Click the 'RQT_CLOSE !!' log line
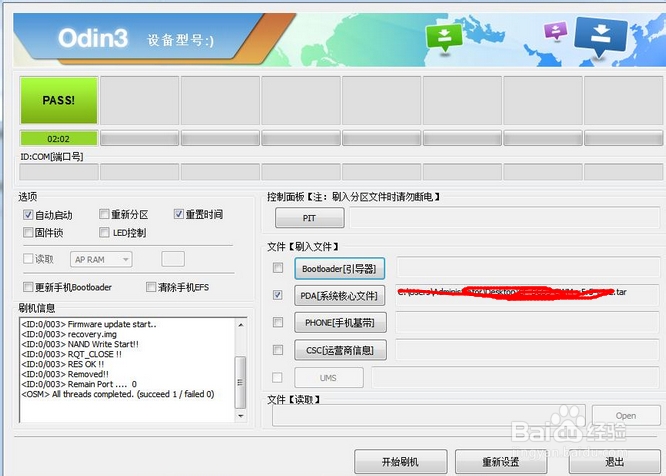 coord(71,354)
